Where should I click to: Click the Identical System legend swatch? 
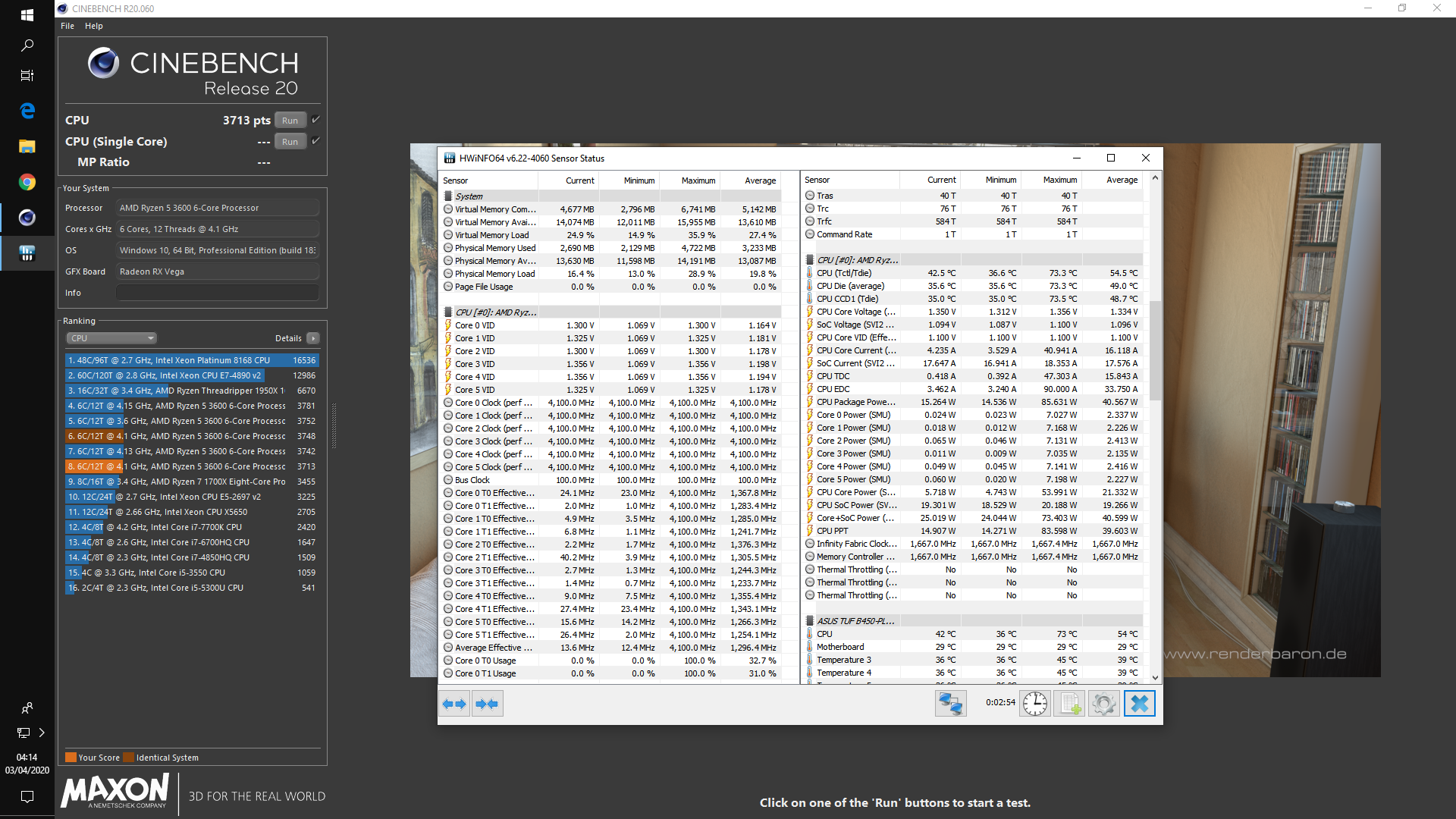click(x=128, y=758)
